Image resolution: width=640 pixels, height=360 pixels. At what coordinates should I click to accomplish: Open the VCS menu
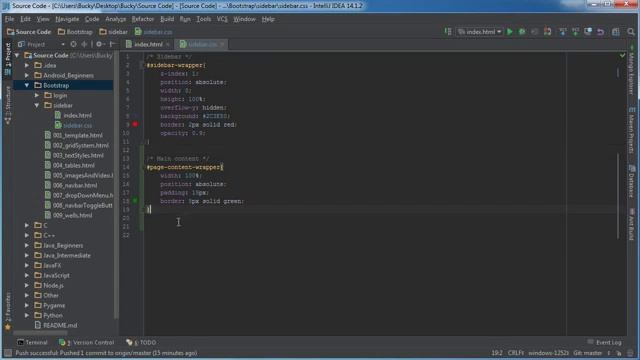[222, 19]
